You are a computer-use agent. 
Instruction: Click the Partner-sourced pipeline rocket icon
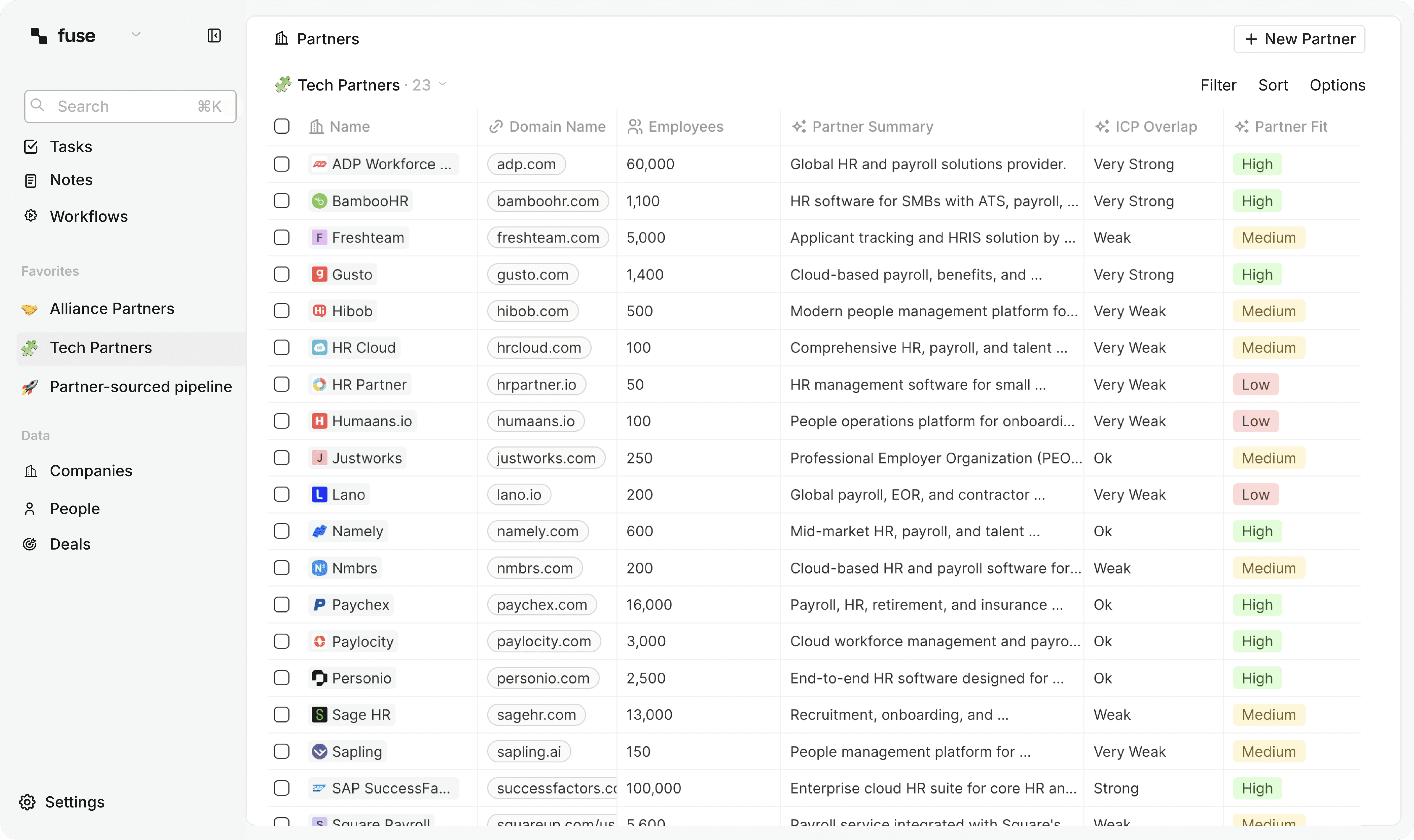pos(30,387)
